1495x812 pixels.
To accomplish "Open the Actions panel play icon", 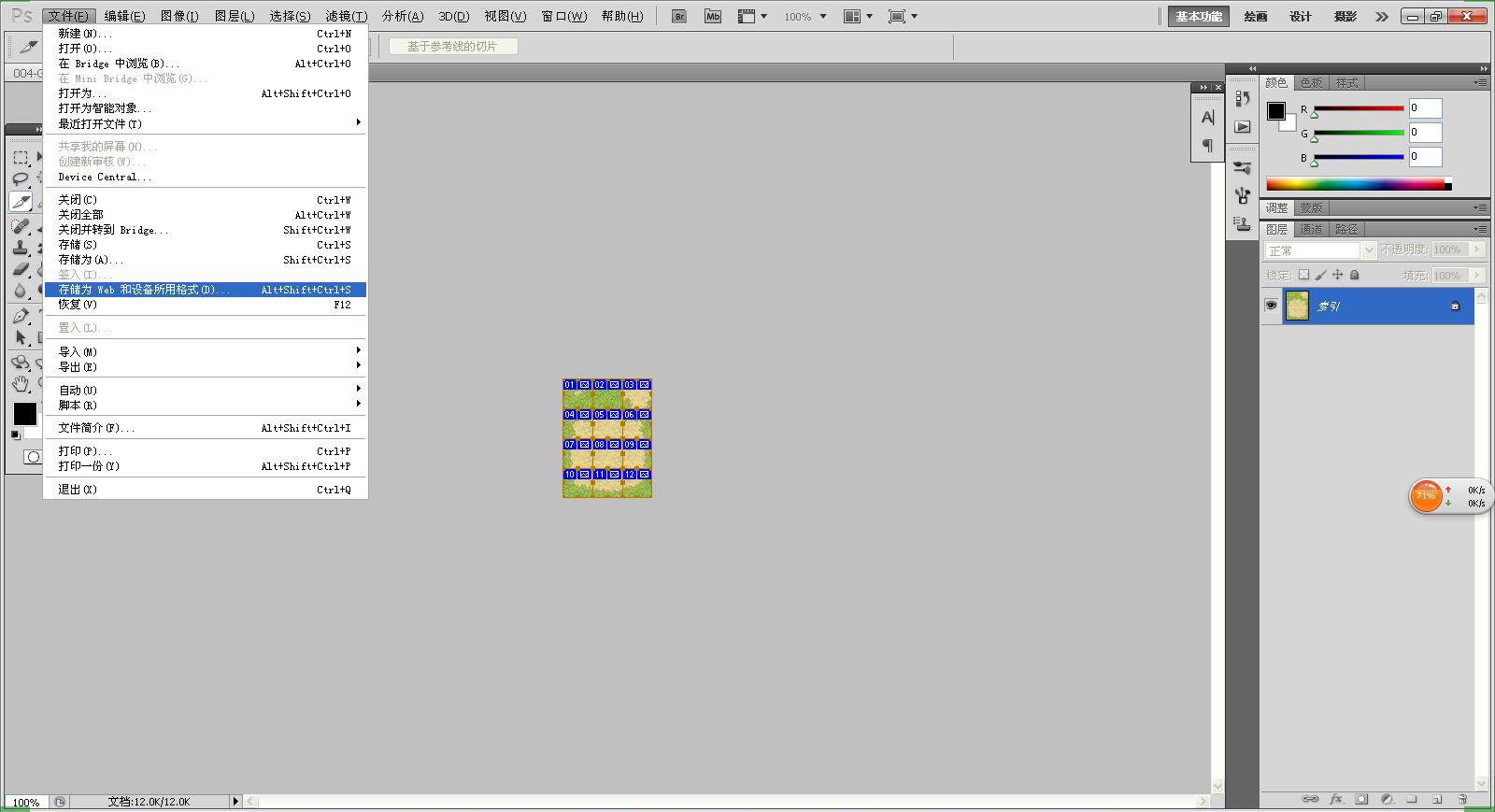I will [1242, 126].
